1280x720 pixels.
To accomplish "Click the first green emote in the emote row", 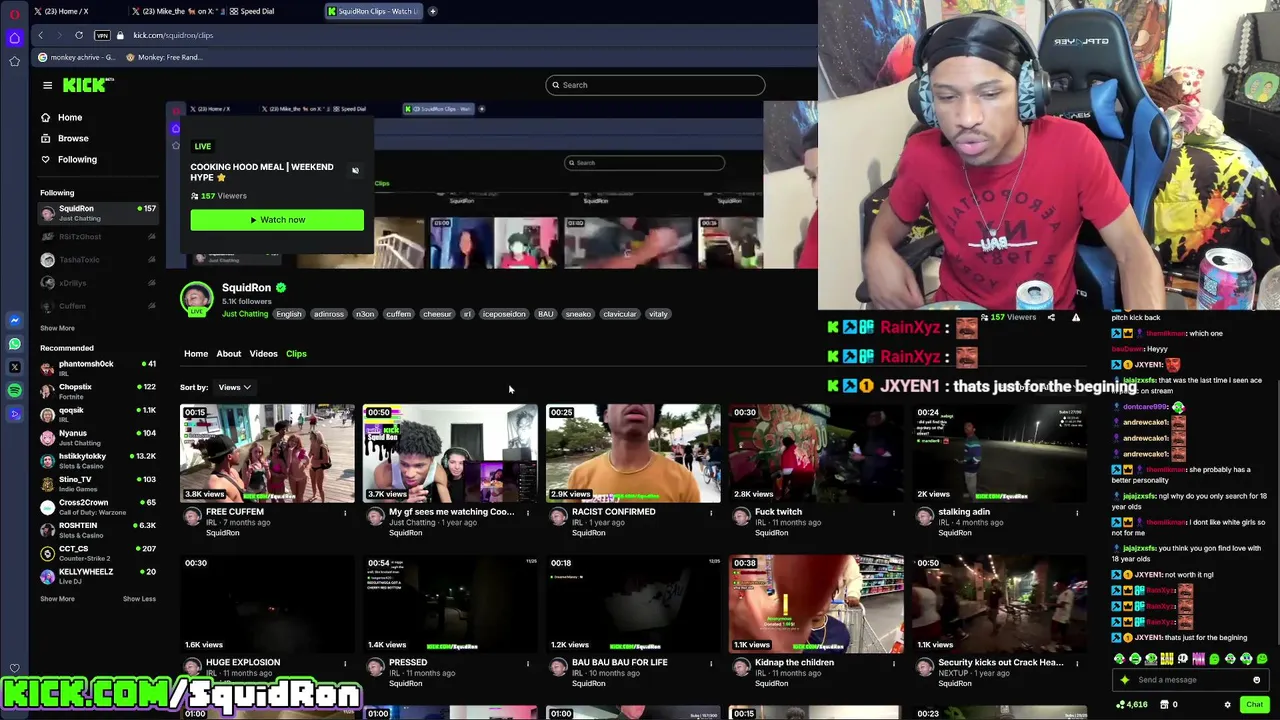I will tap(1119, 659).
